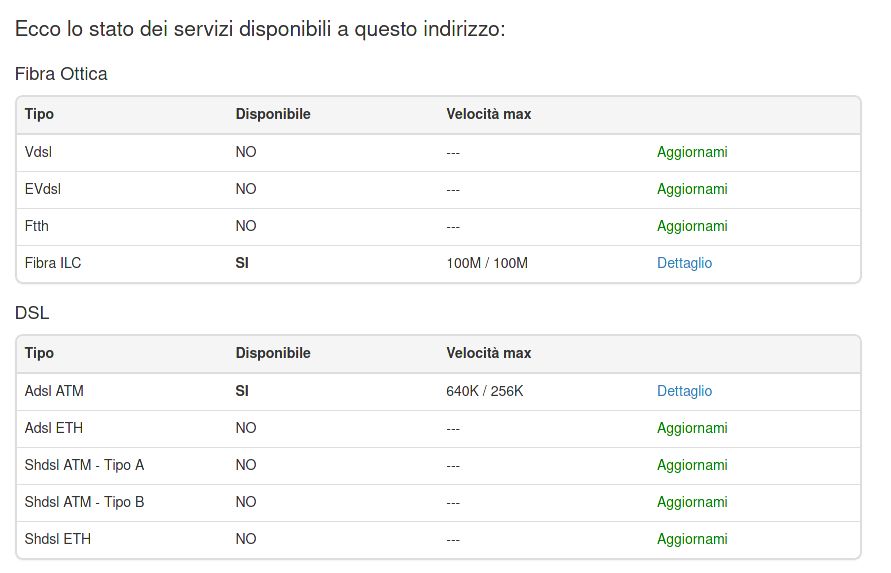This screenshot has width=891, height=573.
Task: Click Aggiornami link in the Ftth row
Action: click(692, 227)
